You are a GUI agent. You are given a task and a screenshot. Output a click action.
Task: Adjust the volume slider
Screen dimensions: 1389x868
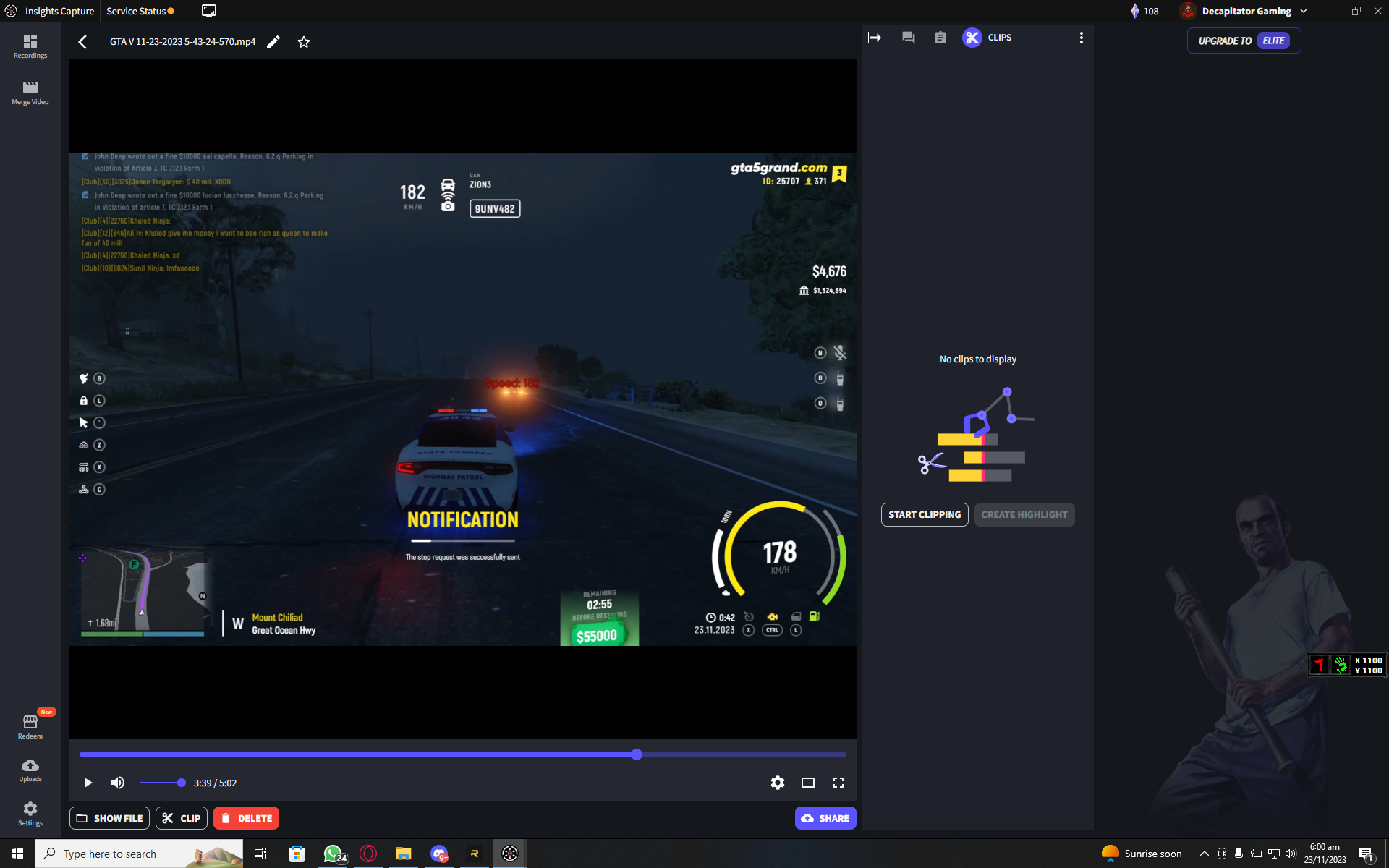[x=162, y=783]
